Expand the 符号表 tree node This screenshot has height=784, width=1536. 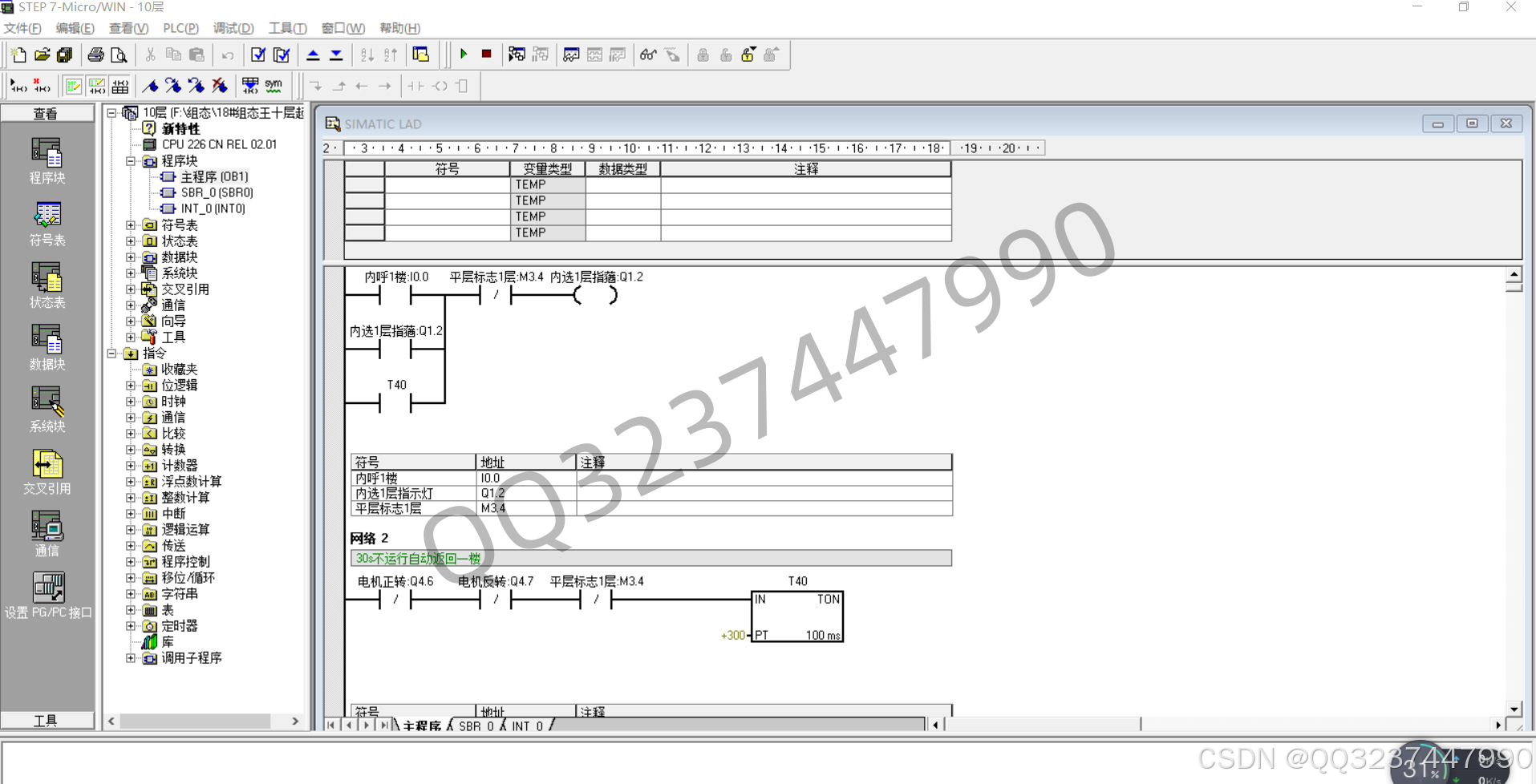131,225
